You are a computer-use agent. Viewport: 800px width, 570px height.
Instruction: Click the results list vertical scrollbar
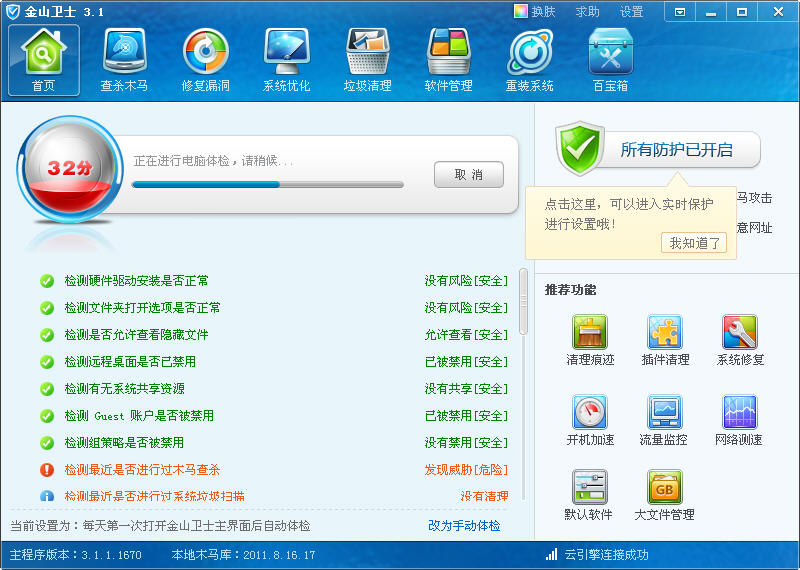[522, 300]
